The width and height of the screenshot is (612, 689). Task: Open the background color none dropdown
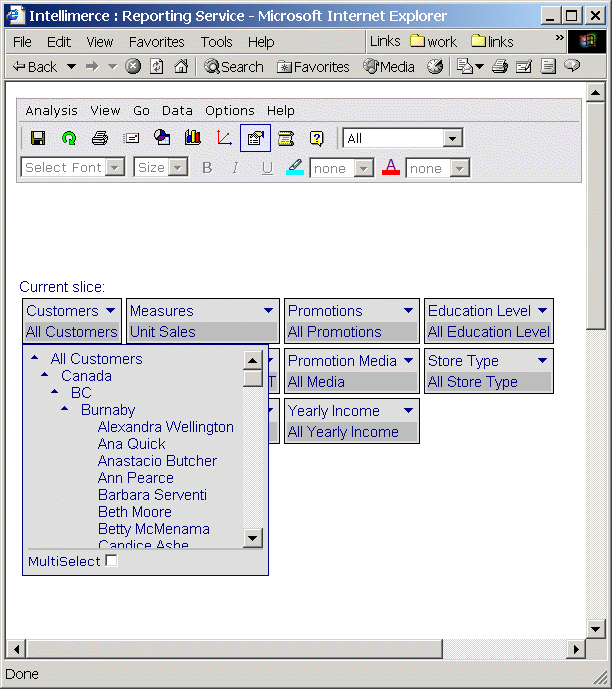[x=364, y=168]
